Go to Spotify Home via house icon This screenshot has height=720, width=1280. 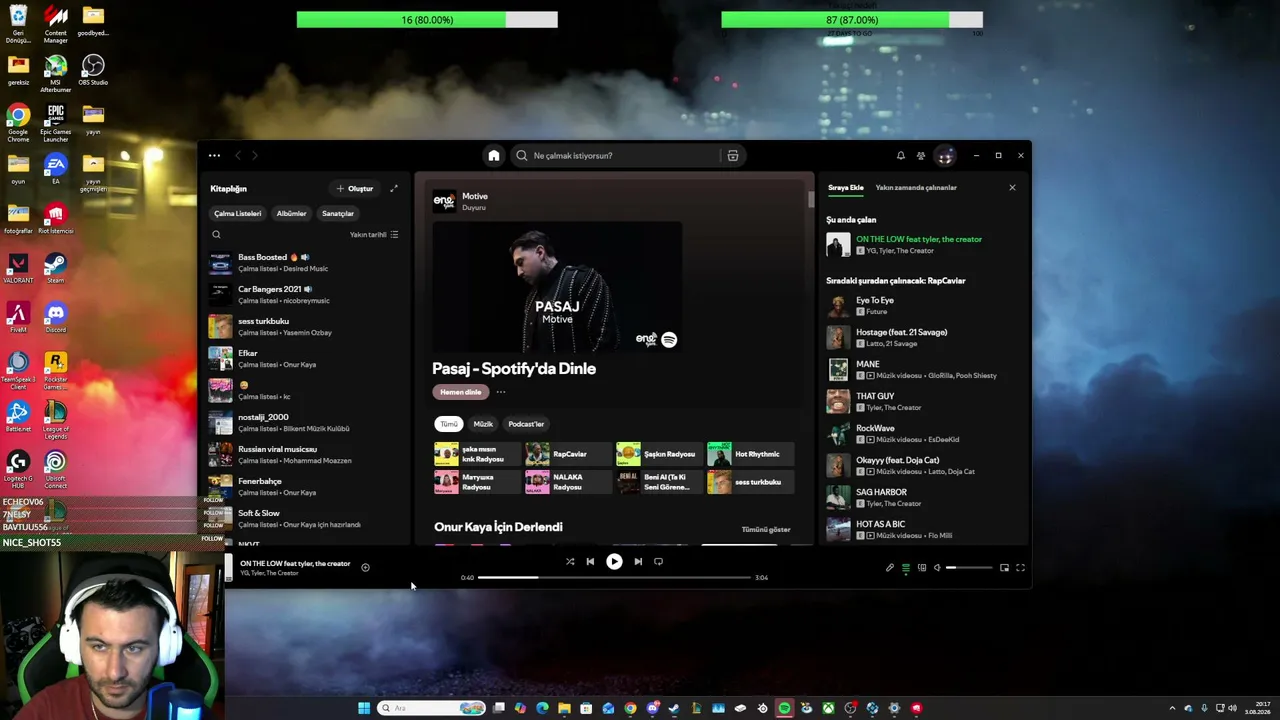coord(493,155)
